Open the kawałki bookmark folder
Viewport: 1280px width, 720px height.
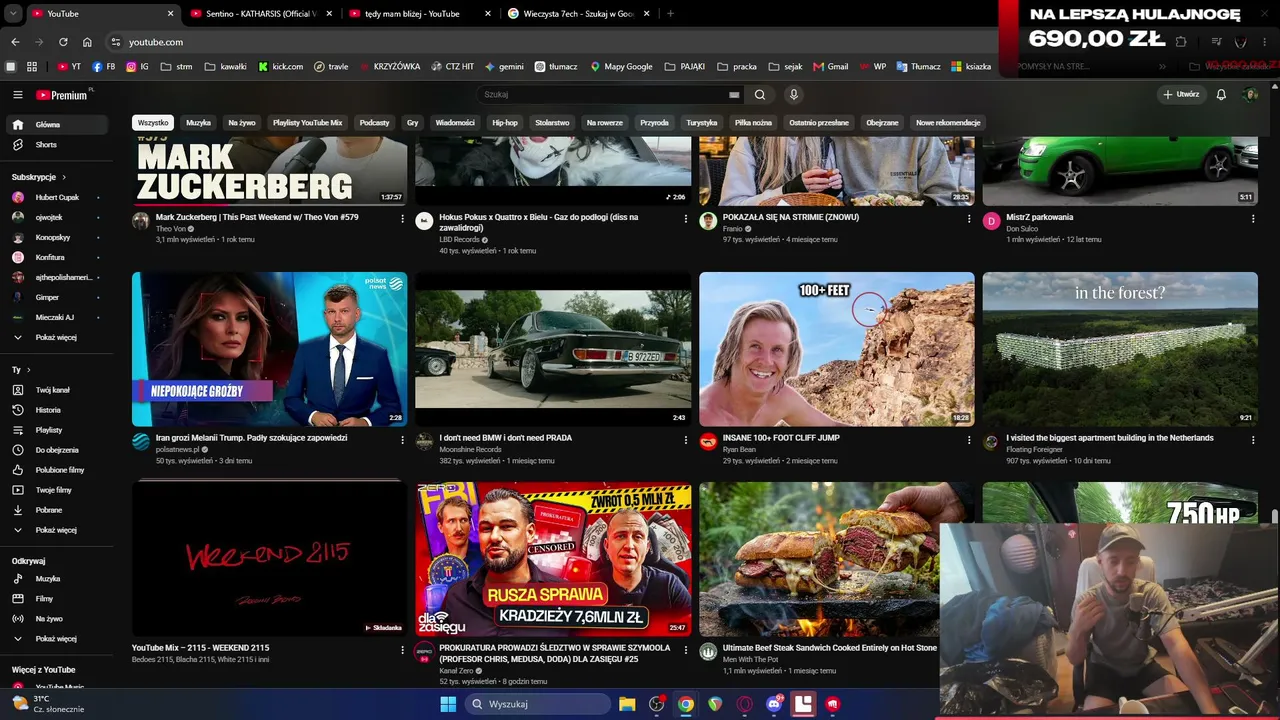tap(225, 67)
